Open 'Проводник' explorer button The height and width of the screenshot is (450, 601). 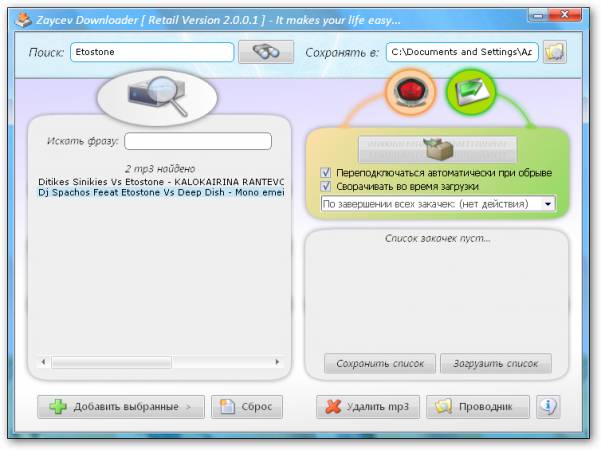pos(478,407)
